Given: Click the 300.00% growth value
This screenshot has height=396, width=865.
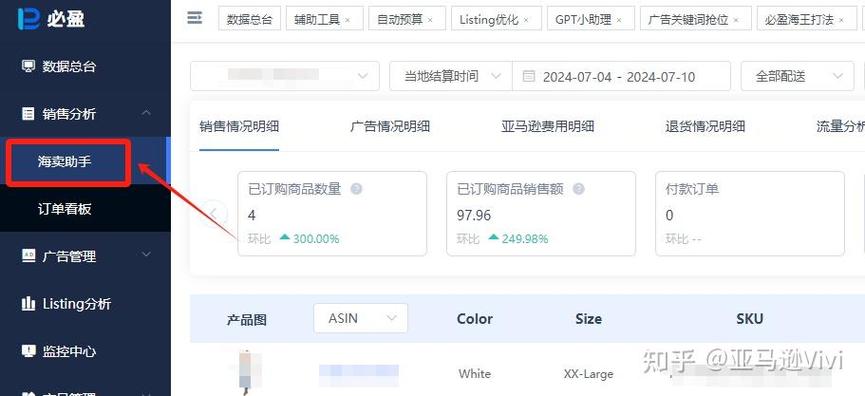Looking at the screenshot, I should click(x=316, y=239).
